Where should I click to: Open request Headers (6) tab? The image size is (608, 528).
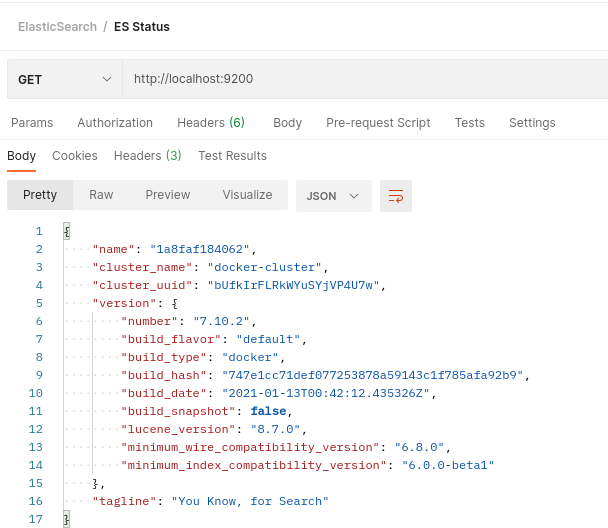coord(211,123)
